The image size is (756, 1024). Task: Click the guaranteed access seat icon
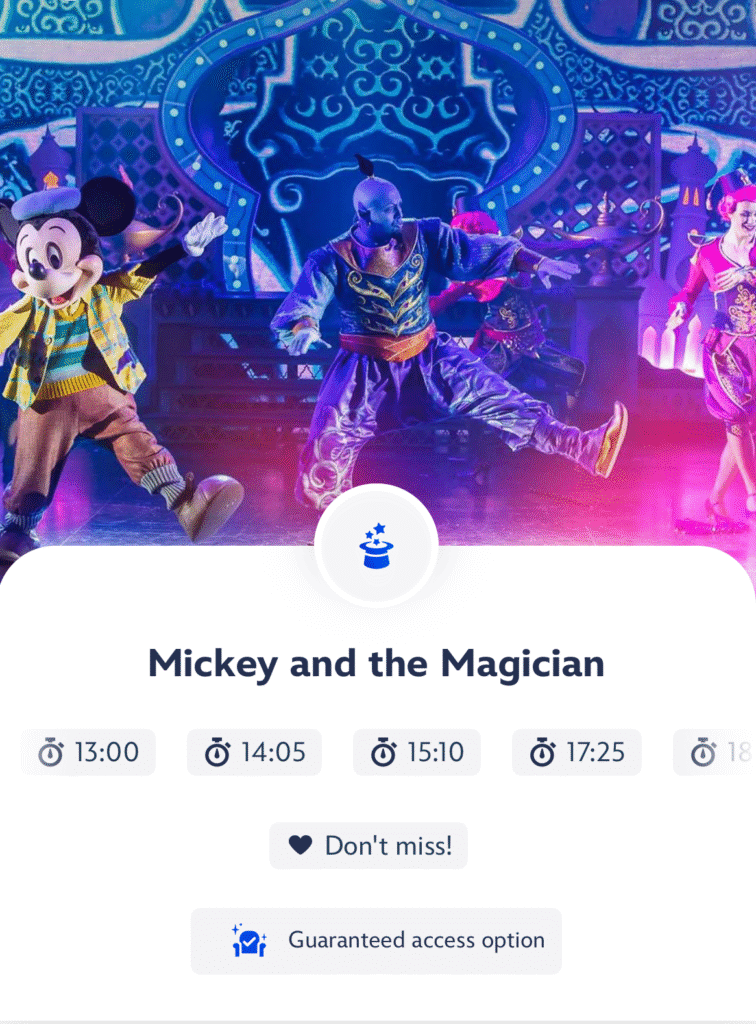[x=249, y=940]
